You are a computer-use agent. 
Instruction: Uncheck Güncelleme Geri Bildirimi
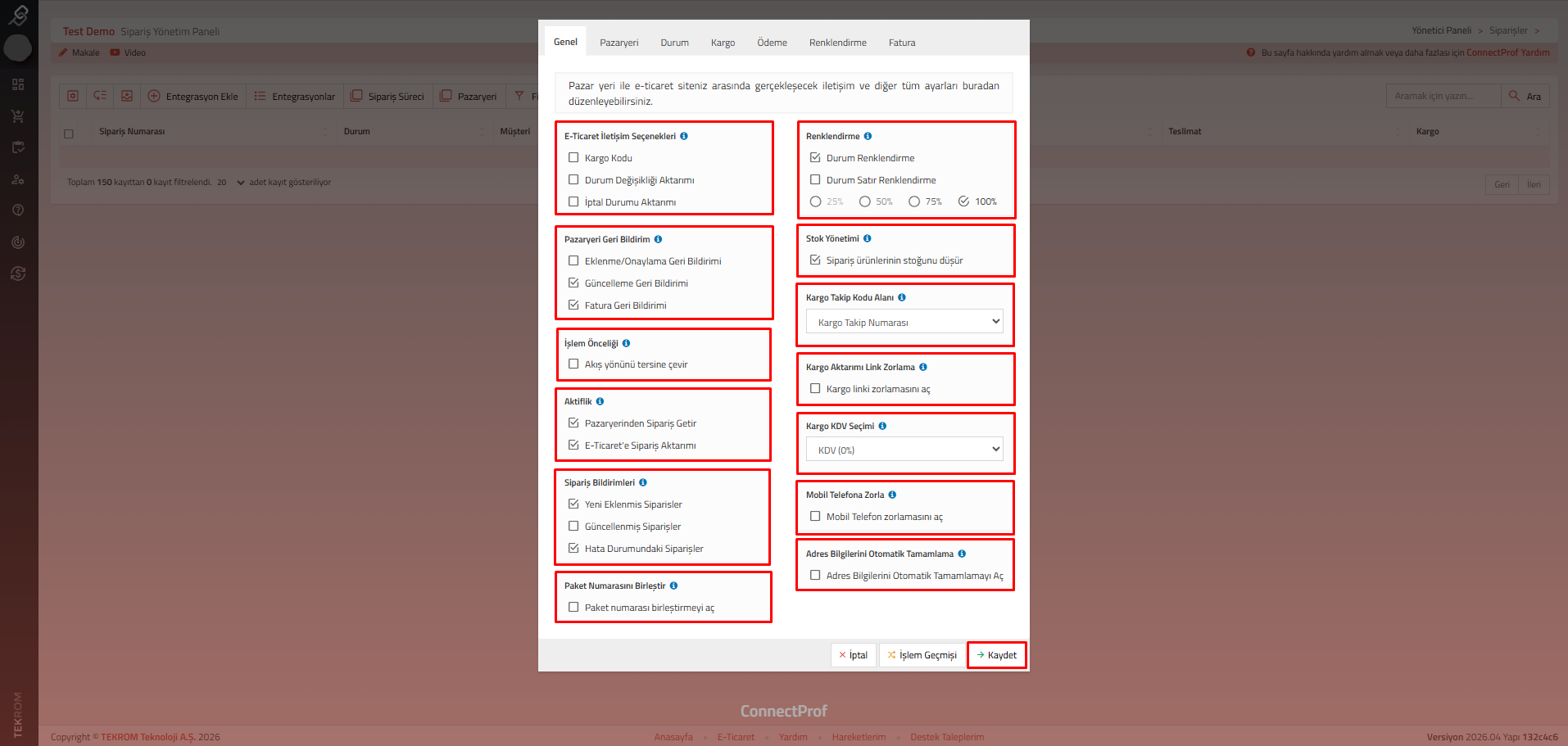[x=573, y=283]
